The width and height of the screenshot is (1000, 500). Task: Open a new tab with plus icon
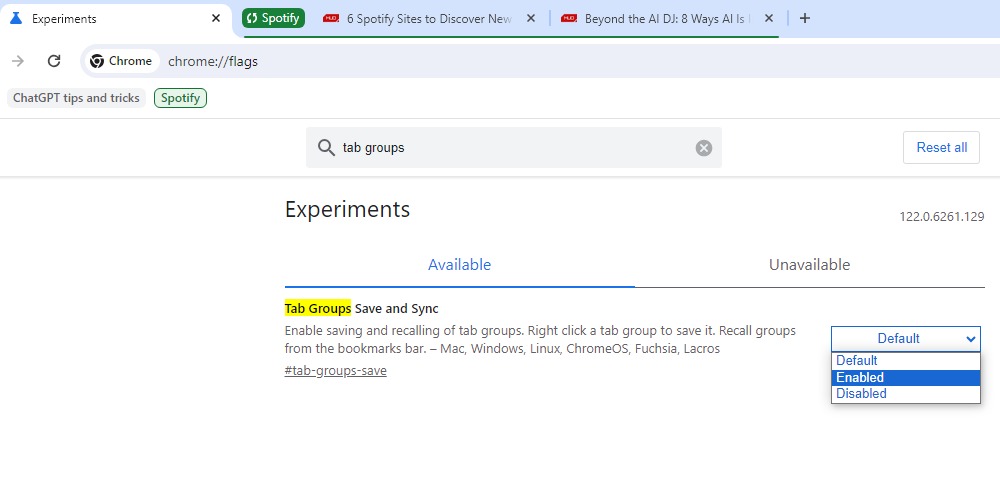(805, 18)
